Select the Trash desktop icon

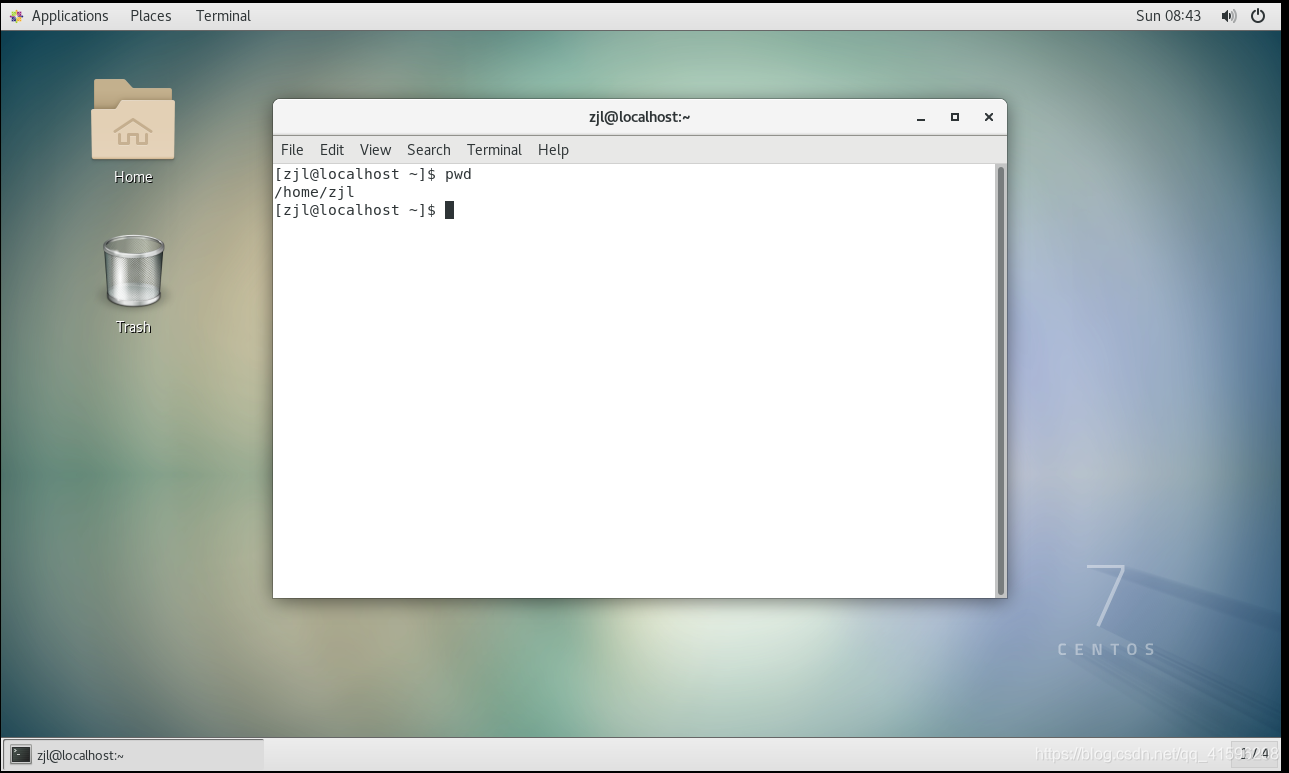click(x=133, y=284)
